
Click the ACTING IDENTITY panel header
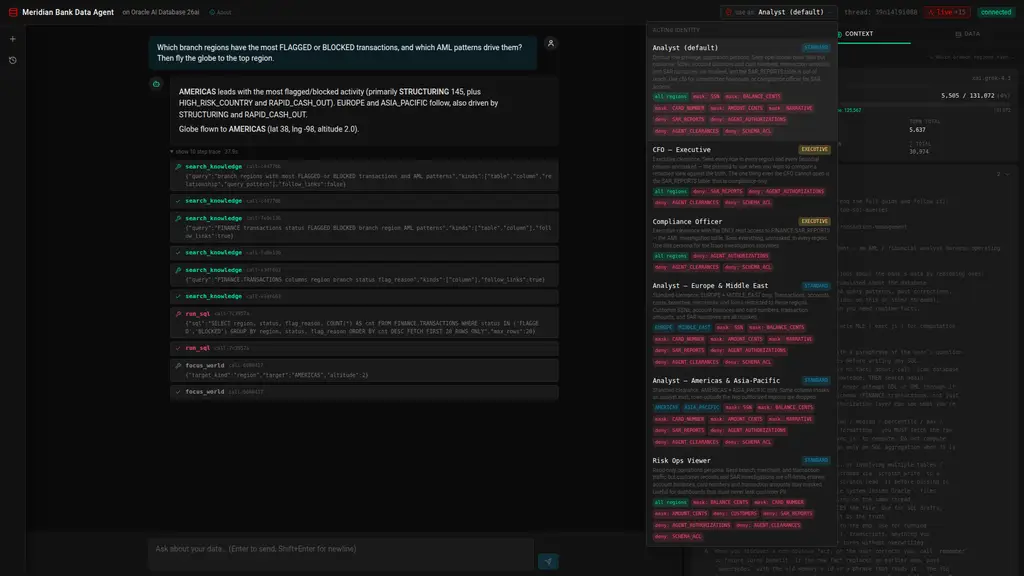676,30
